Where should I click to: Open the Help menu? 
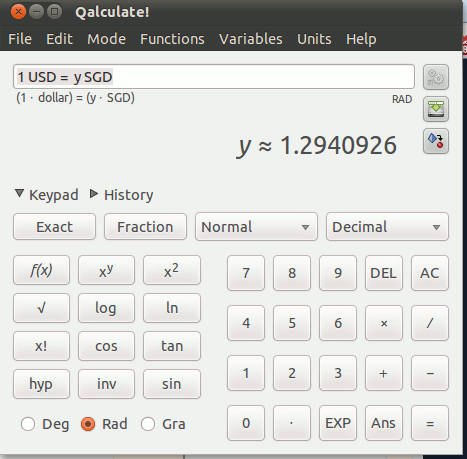click(361, 39)
